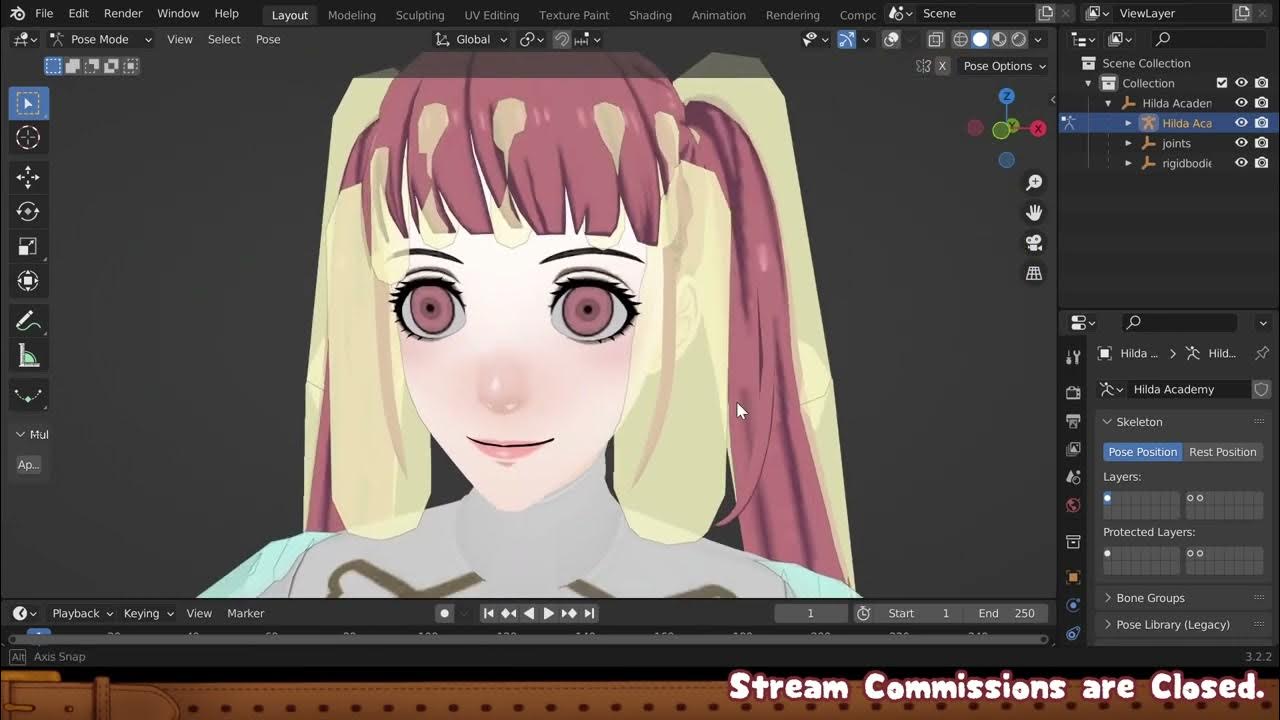This screenshot has height=720, width=1280.
Task: Click the Rest Position button
Action: 1222,452
